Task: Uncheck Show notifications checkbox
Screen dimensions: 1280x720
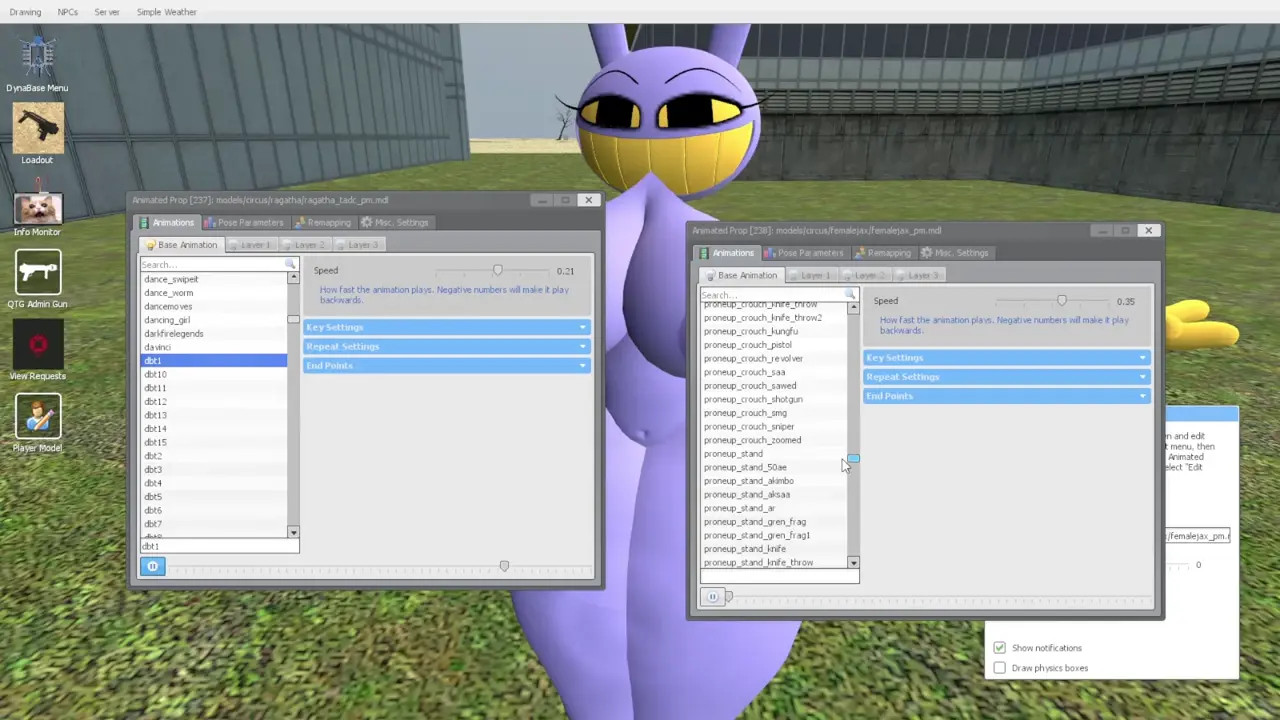Action: [999, 648]
